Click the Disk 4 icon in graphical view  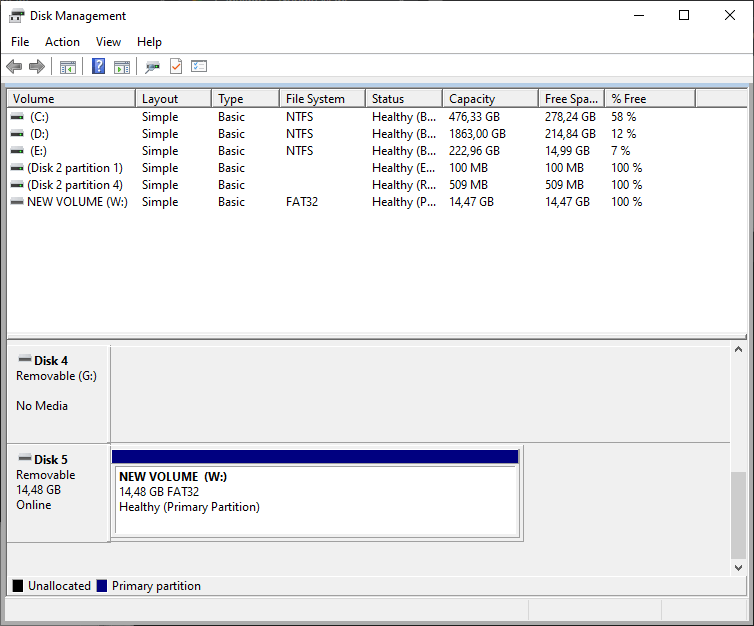(25, 359)
